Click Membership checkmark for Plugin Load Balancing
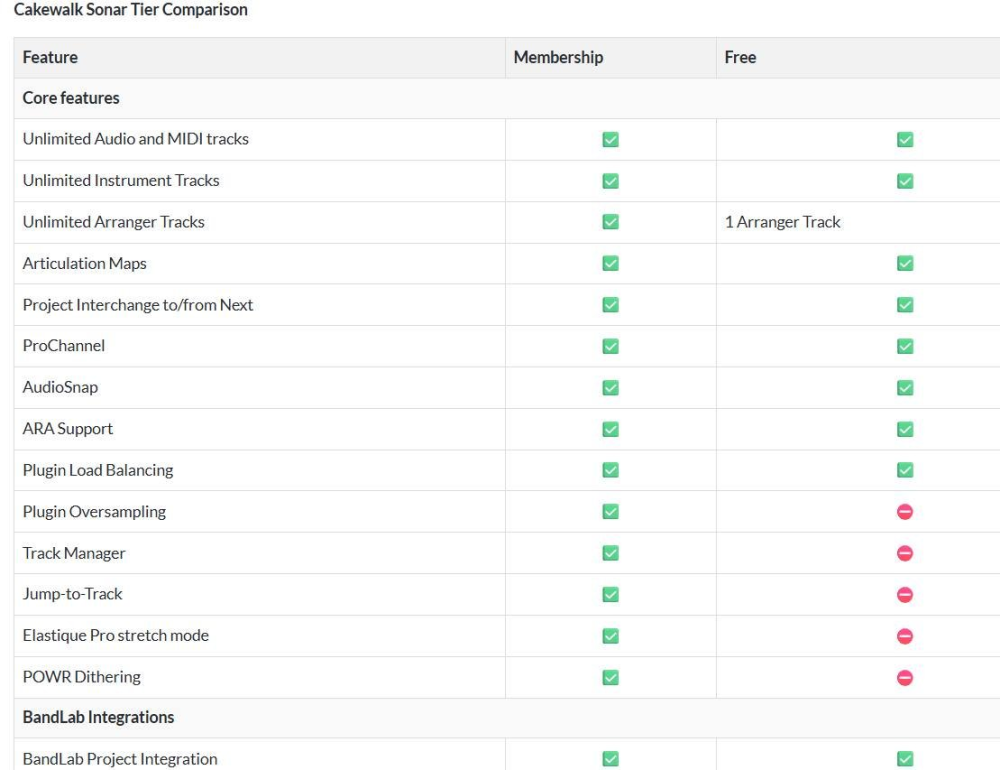The image size is (1000, 770). 610,470
